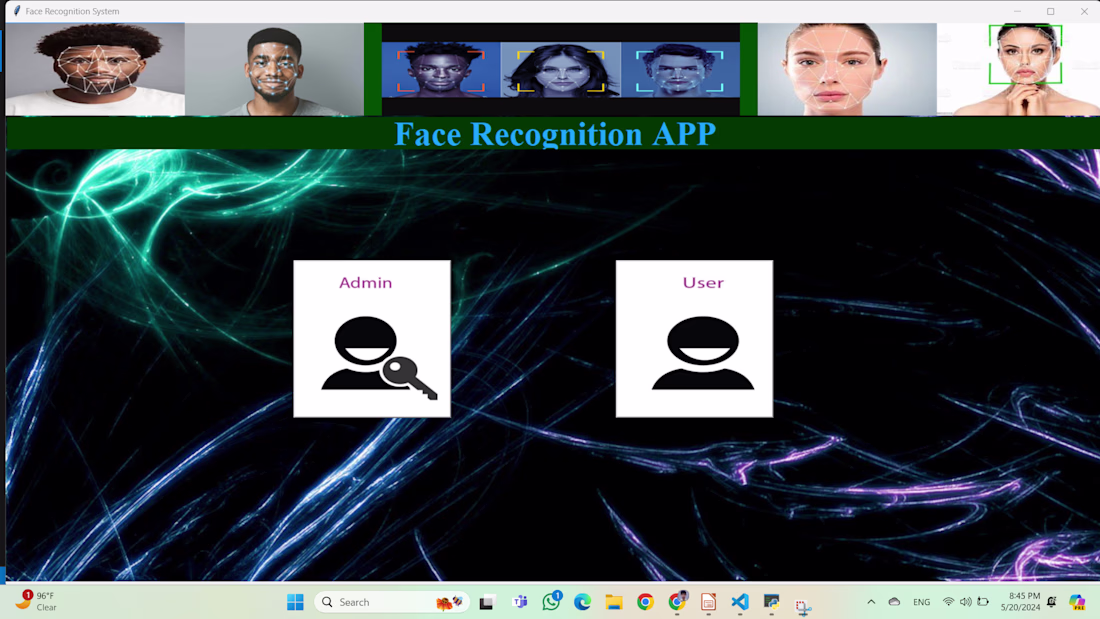Click the battery status icon
Screen dimensions: 1100x619
[x=984, y=602]
